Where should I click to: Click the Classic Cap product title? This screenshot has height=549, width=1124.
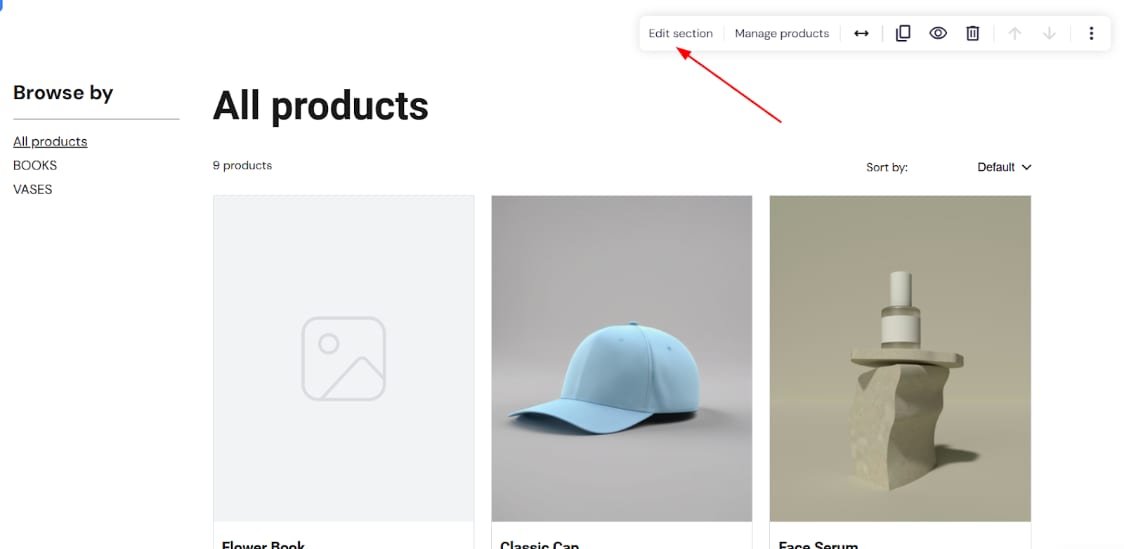[540, 544]
